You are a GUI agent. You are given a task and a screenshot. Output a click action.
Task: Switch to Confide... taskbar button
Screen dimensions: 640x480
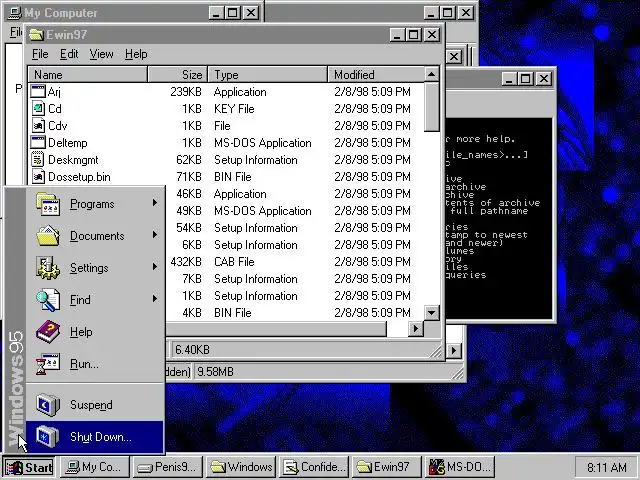click(x=314, y=467)
